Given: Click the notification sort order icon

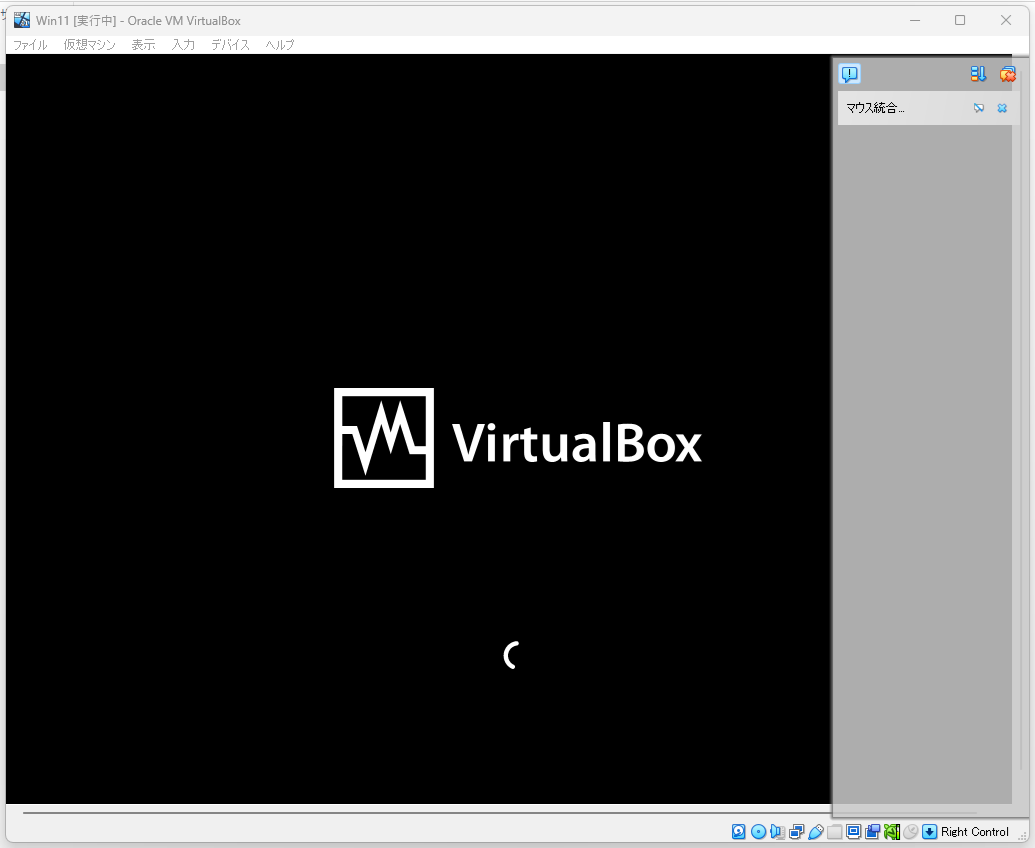Looking at the screenshot, I should click(x=978, y=74).
